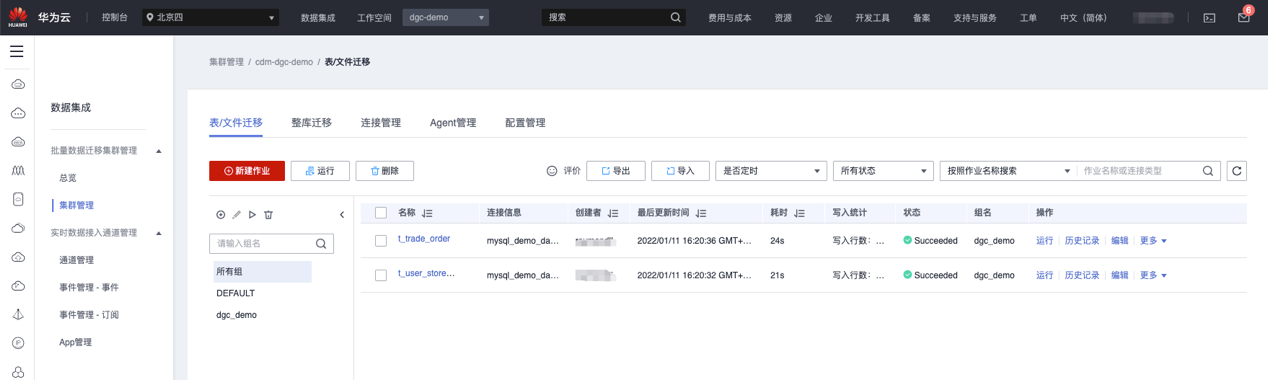The height and width of the screenshot is (380, 1268).
Task: Click the job search magnifier icon
Action: coord(1208,171)
